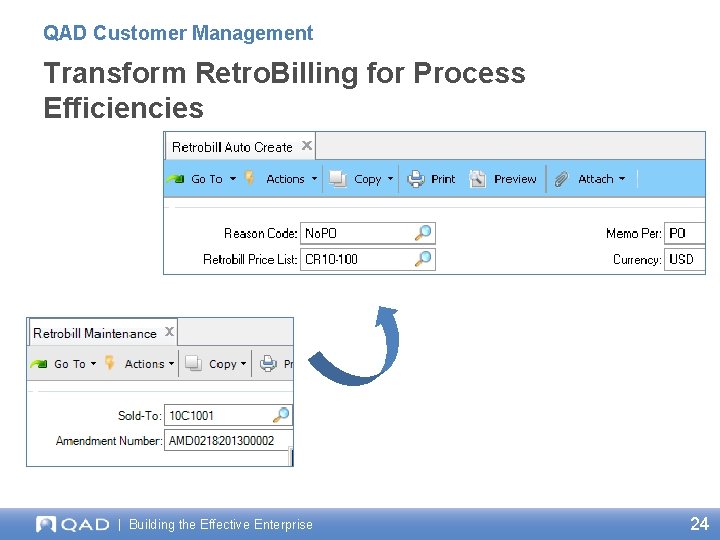Click Go To label in Retrobill Maintenance toolbar
720x540 pixels.
[x=70, y=364]
